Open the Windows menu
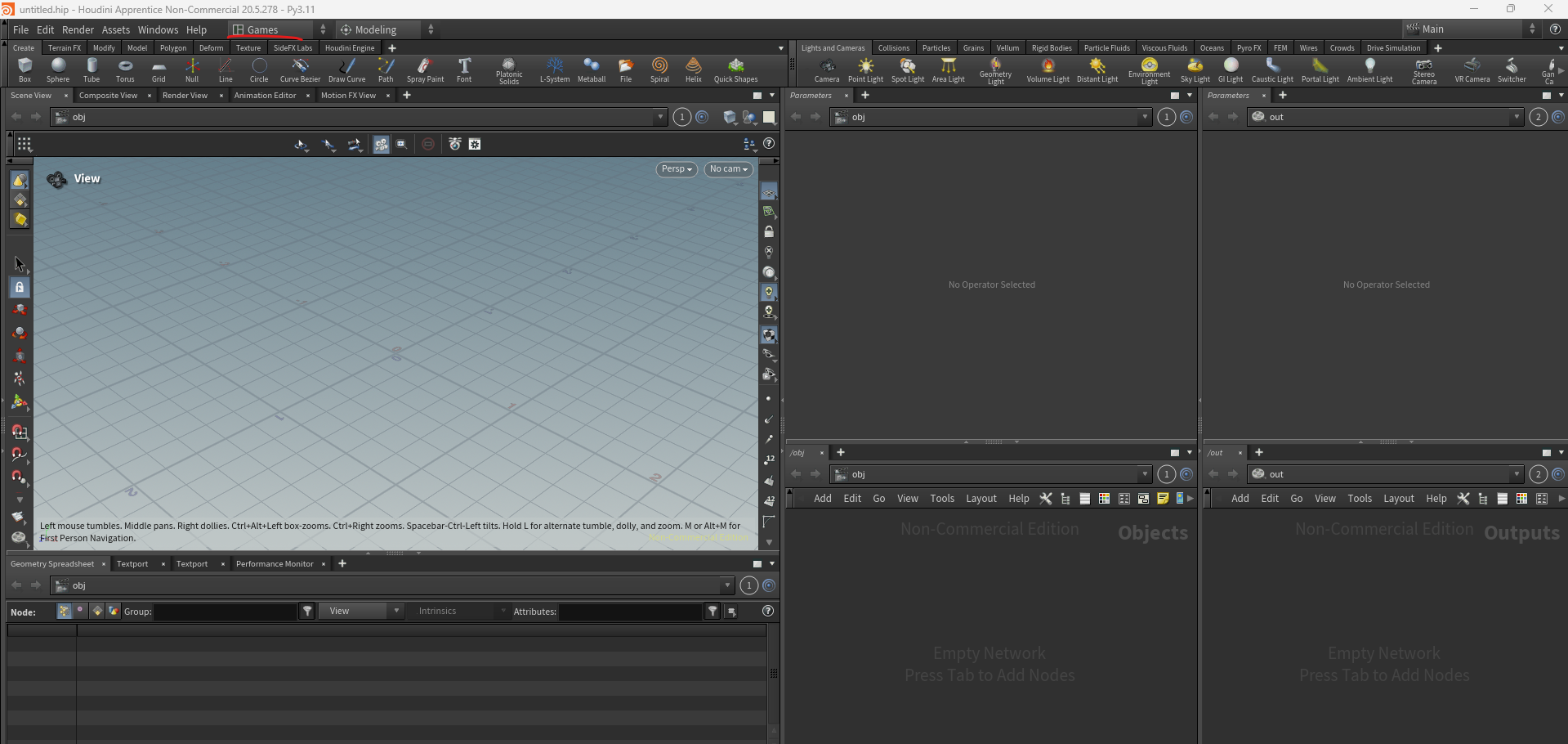Screen dimensions: 1568x744 point(158,29)
